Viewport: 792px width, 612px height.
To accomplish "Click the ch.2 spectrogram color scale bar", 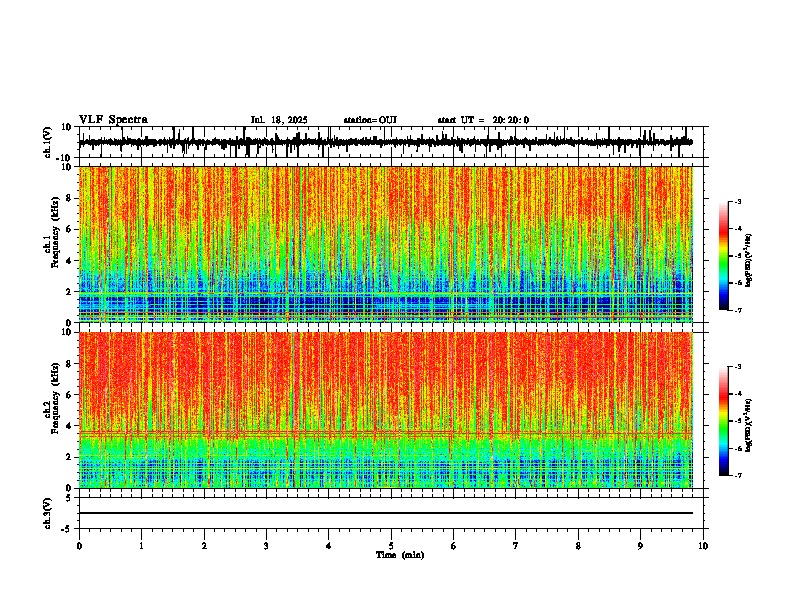I will 723,421.
